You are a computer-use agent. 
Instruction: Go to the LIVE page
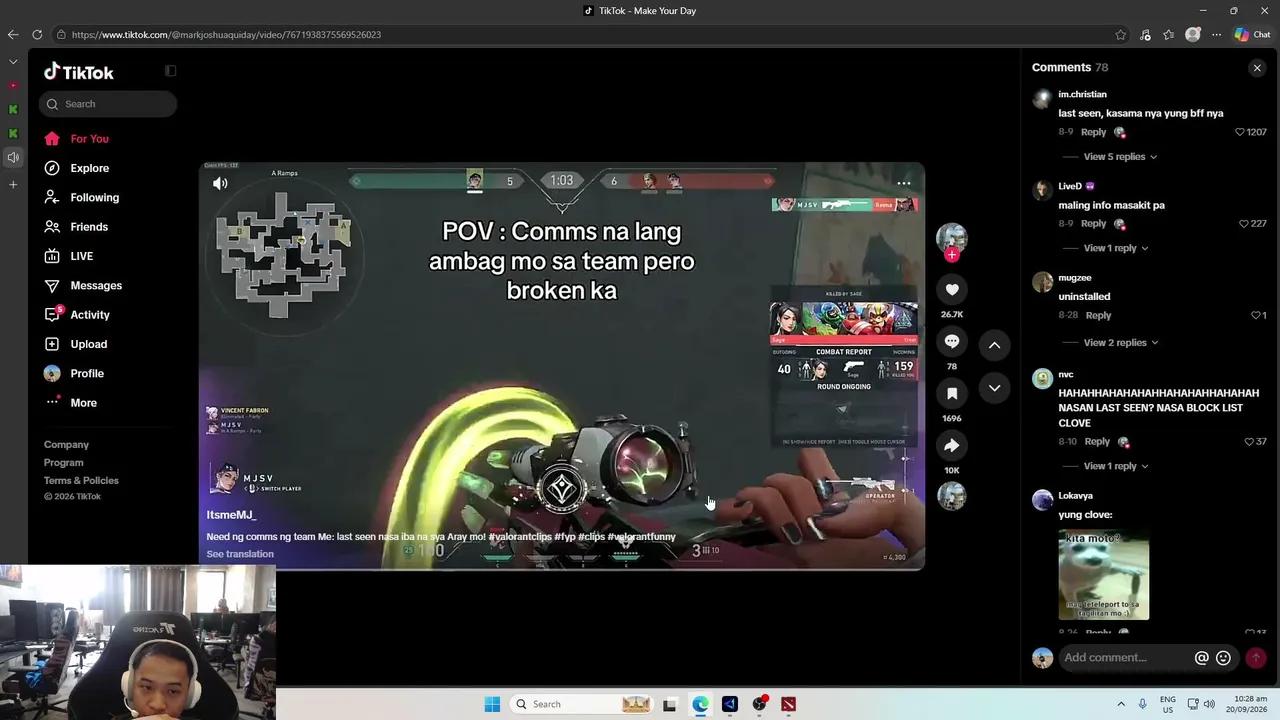pyautogui.click(x=81, y=256)
